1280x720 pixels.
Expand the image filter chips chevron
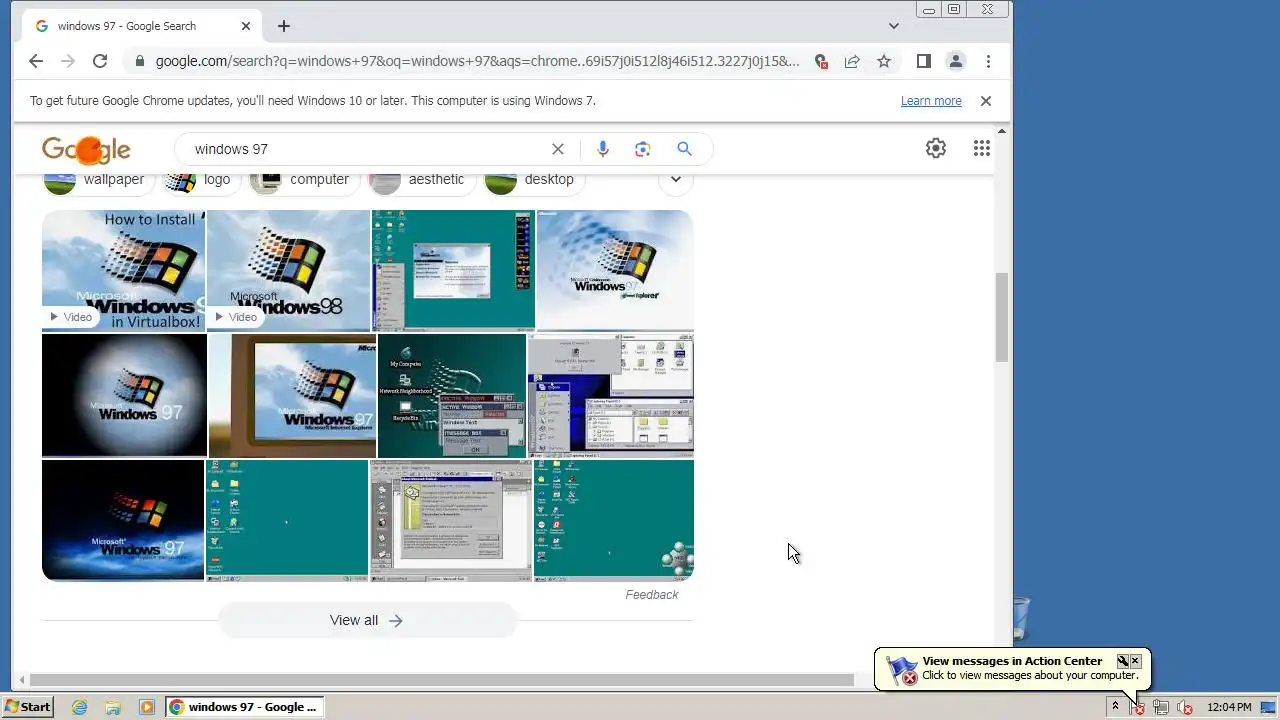coord(676,180)
